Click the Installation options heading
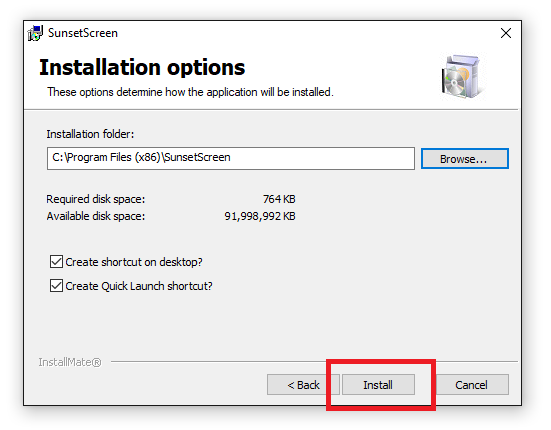The height and width of the screenshot is (430, 551). [x=142, y=67]
